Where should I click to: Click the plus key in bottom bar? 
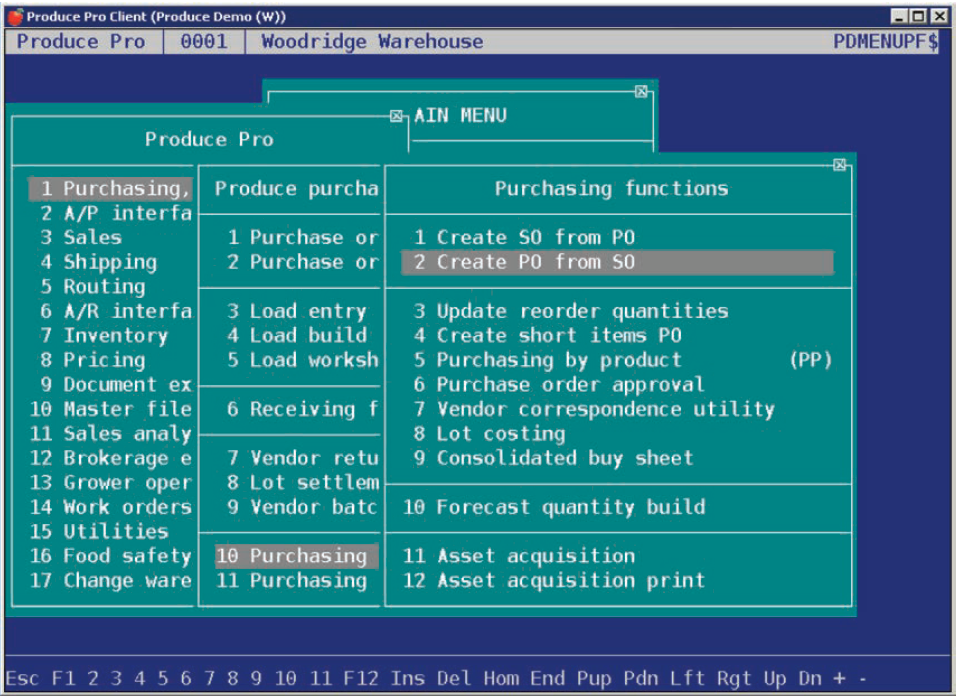point(840,678)
